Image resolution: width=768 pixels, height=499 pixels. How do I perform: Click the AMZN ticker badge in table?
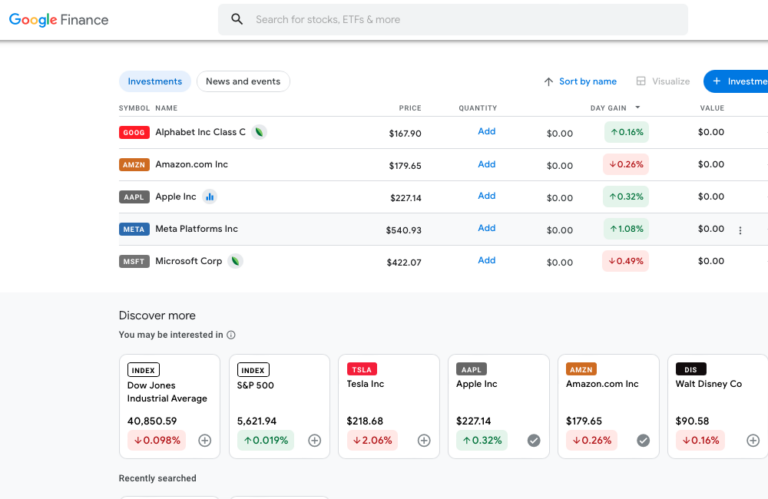point(134,165)
